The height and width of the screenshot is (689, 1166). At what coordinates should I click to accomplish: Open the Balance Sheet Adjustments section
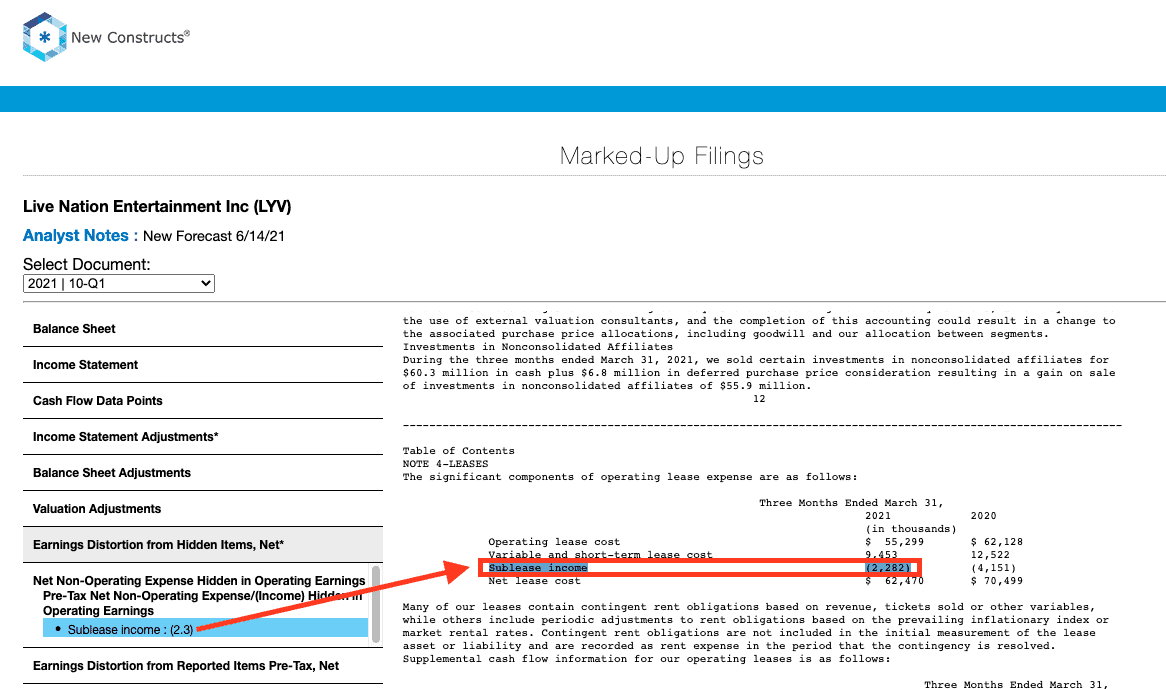(202, 473)
